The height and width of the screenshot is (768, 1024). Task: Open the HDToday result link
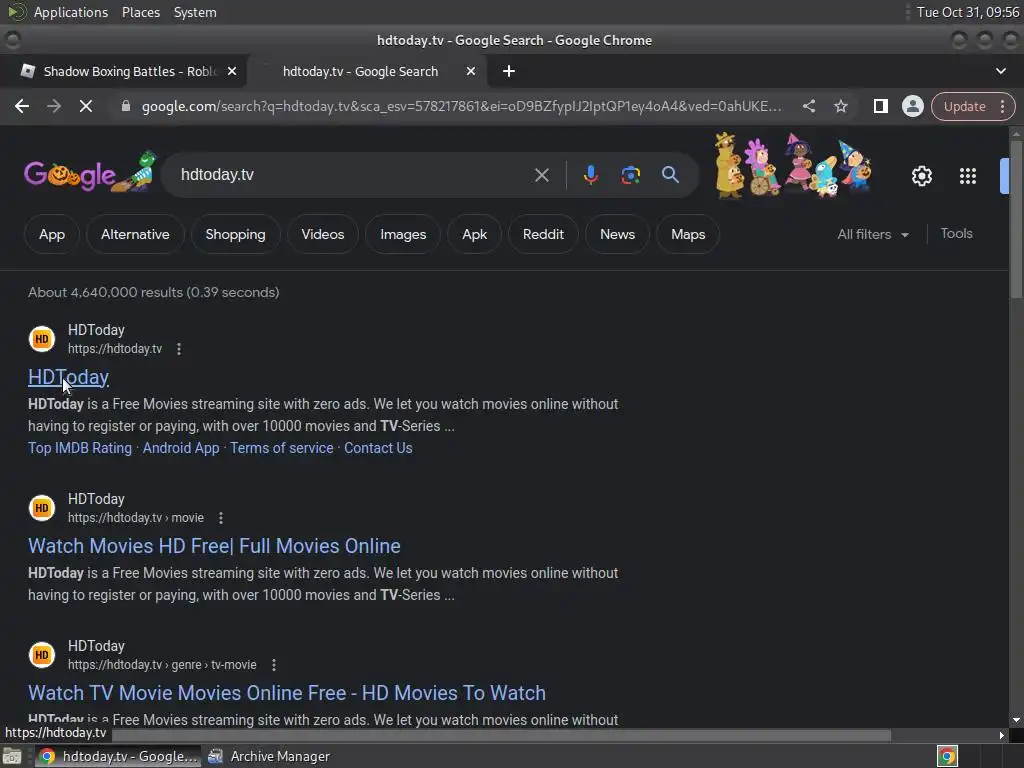coord(69,377)
